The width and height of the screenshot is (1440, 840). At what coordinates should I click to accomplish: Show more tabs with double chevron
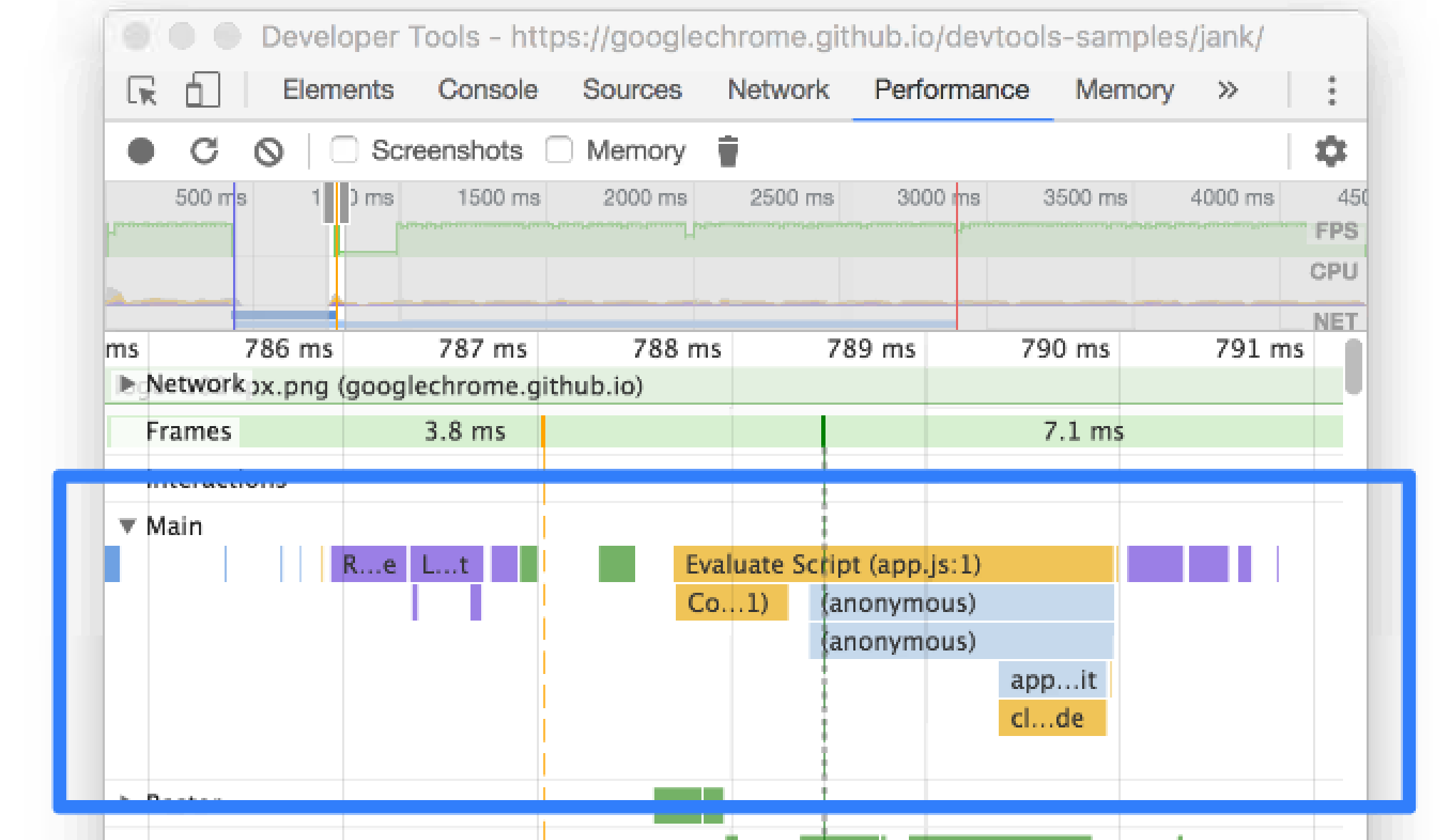pos(1228,90)
